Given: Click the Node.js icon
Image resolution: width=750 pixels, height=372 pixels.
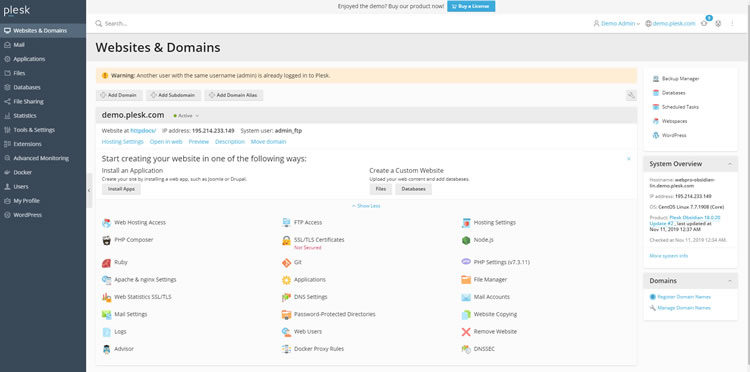Looking at the screenshot, I should [466, 240].
